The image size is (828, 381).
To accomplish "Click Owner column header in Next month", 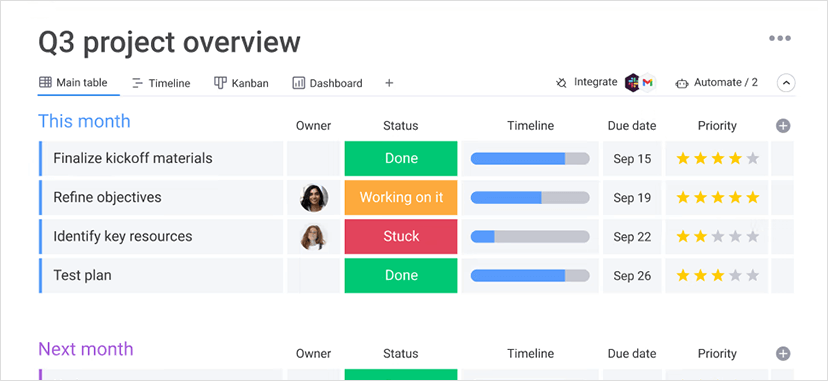I will [314, 354].
